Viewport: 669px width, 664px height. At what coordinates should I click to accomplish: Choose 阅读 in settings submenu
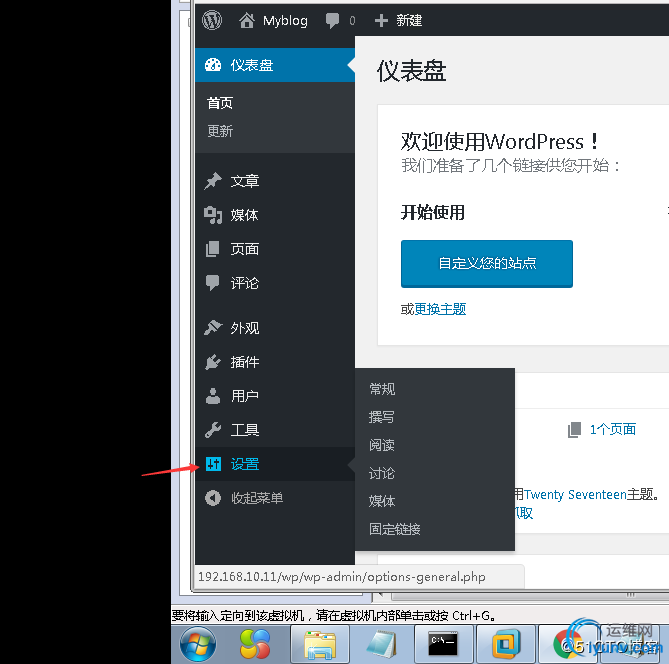point(382,445)
